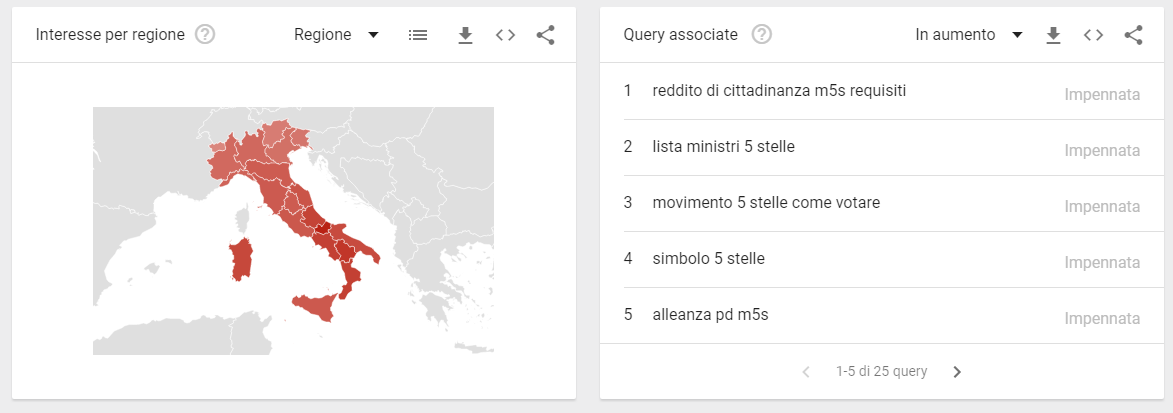This screenshot has height=413, width=1173.
Task: Select alleanza pd m5s query
Action: coord(882,316)
